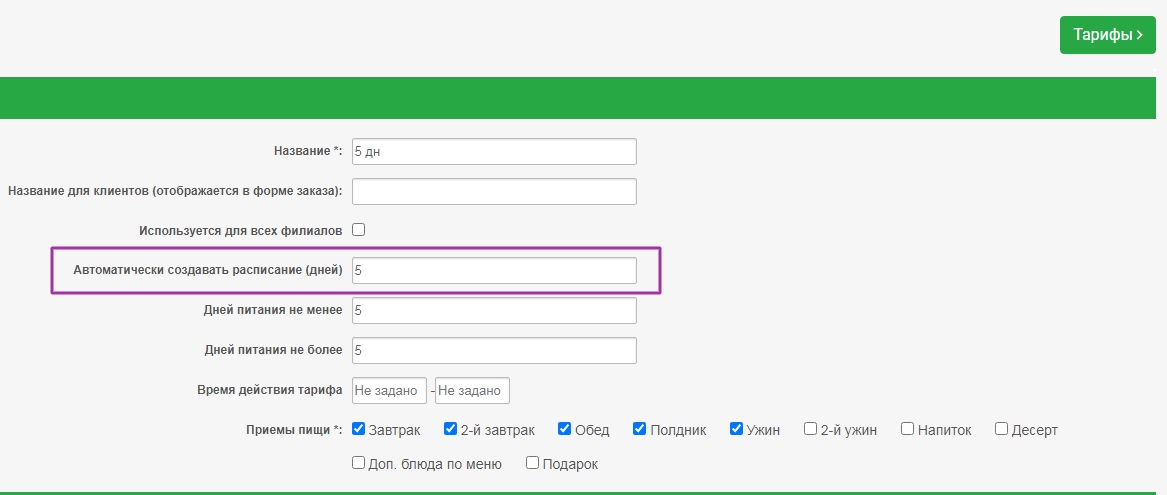
Task: Check the Напиток checkbox
Action: pos(908,429)
